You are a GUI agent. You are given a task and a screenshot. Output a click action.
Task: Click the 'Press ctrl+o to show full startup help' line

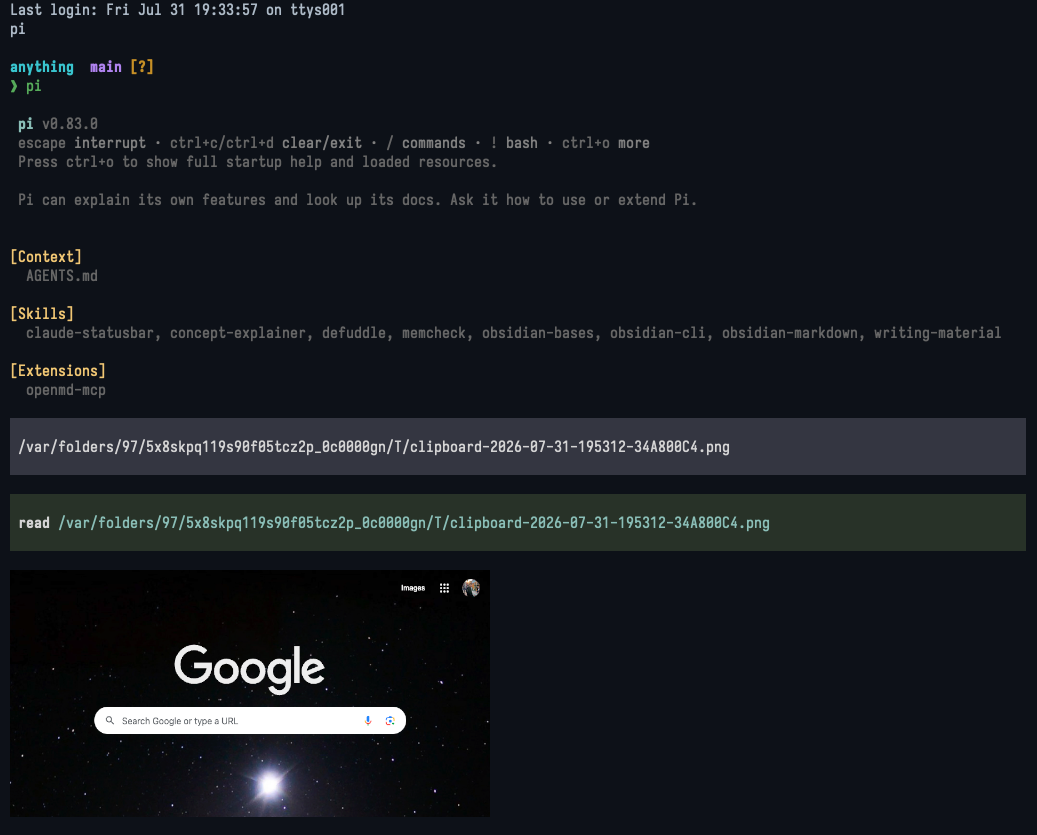coord(257,162)
